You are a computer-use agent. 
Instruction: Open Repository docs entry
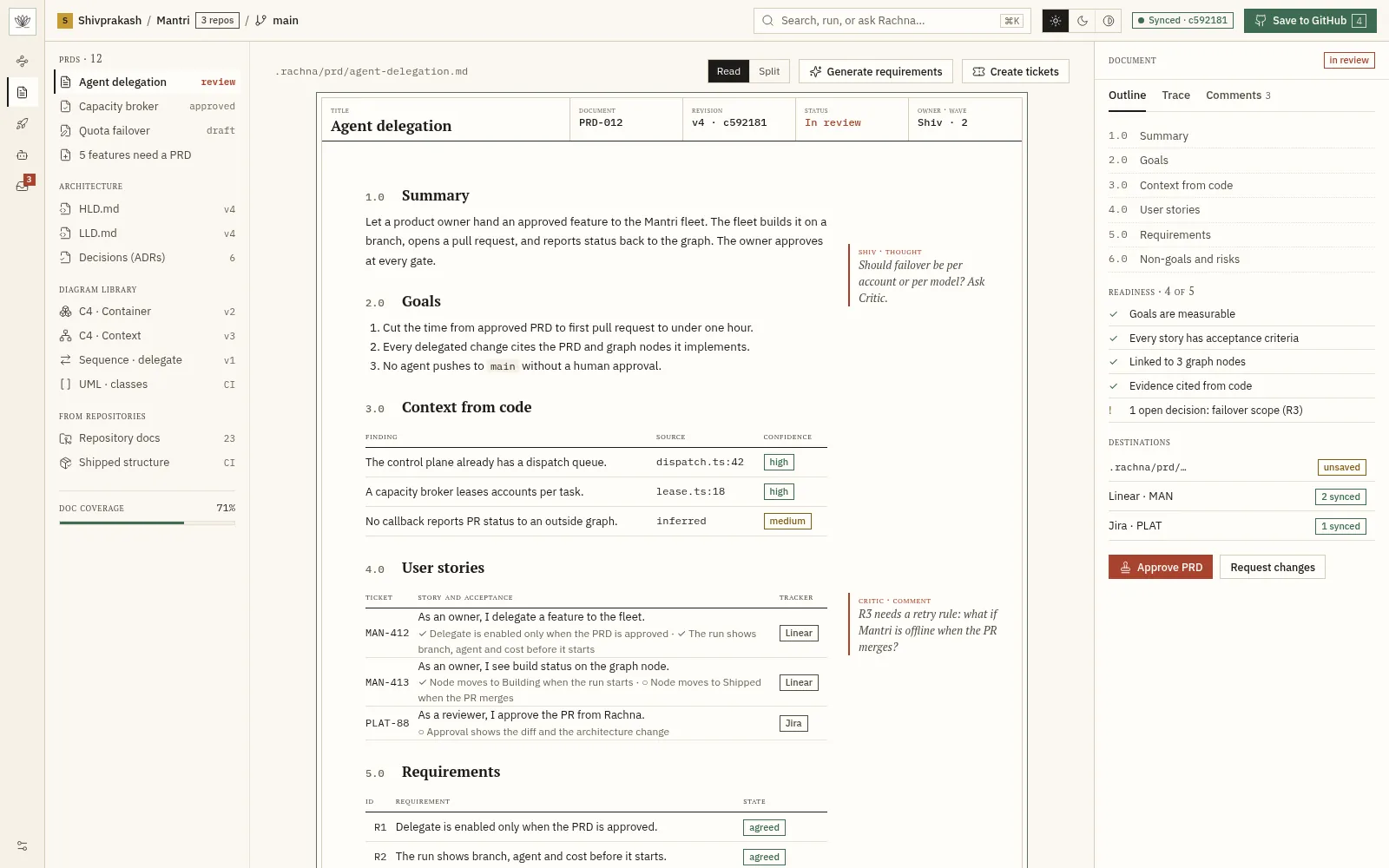click(x=148, y=437)
